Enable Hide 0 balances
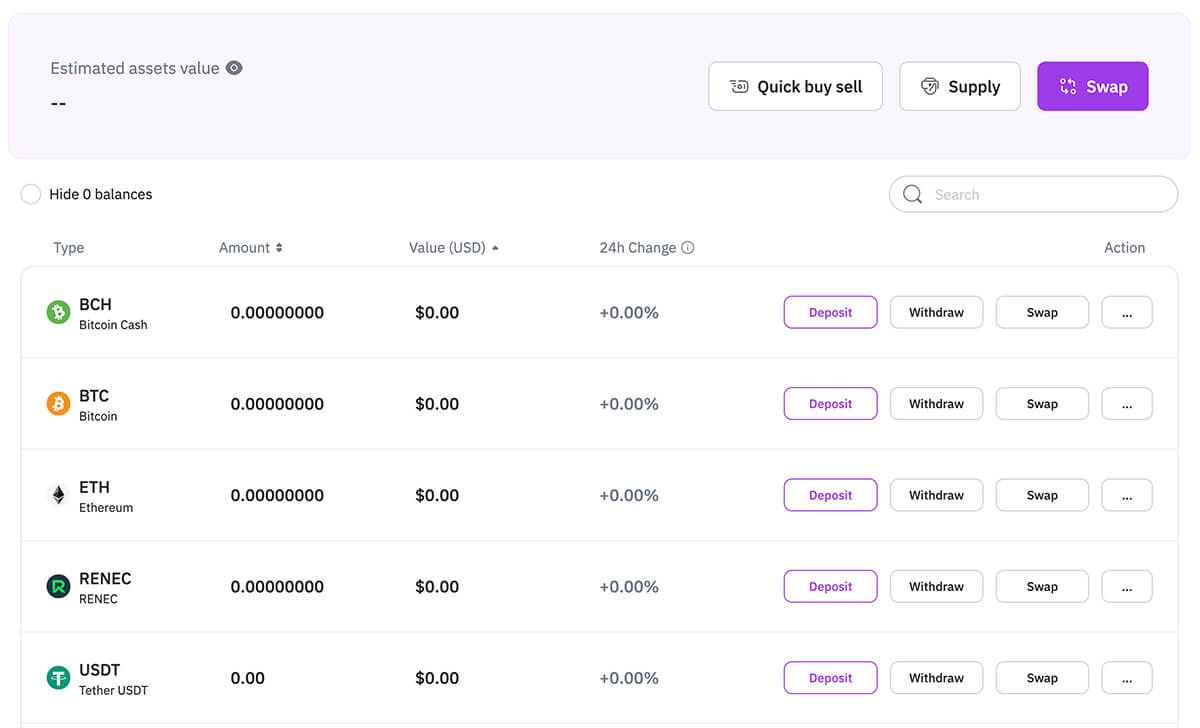The image size is (1200, 728). coord(30,194)
